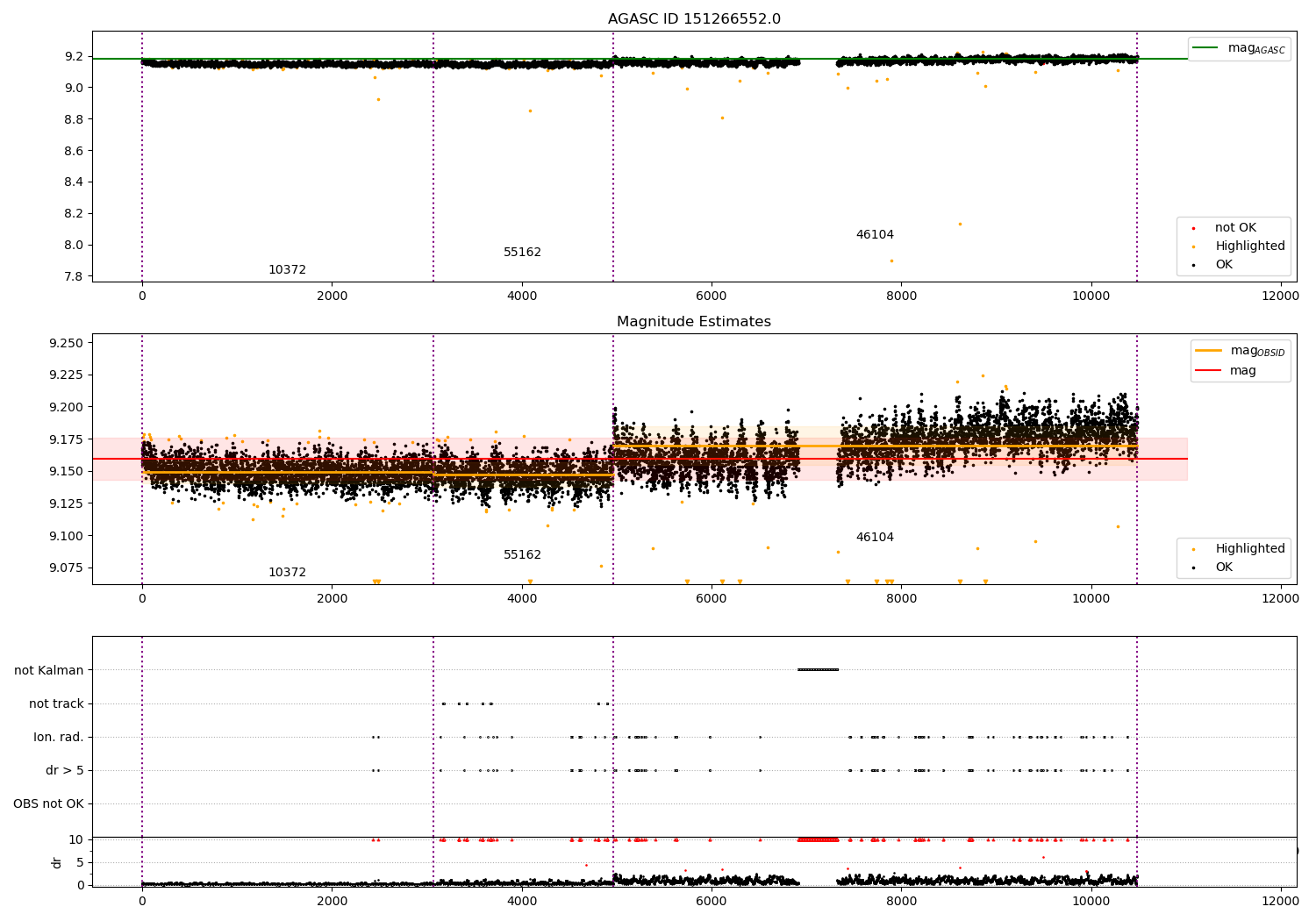The image size is (1316, 921).
Task: Click the 7.8 y-axis tick label
Action: tap(74, 277)
